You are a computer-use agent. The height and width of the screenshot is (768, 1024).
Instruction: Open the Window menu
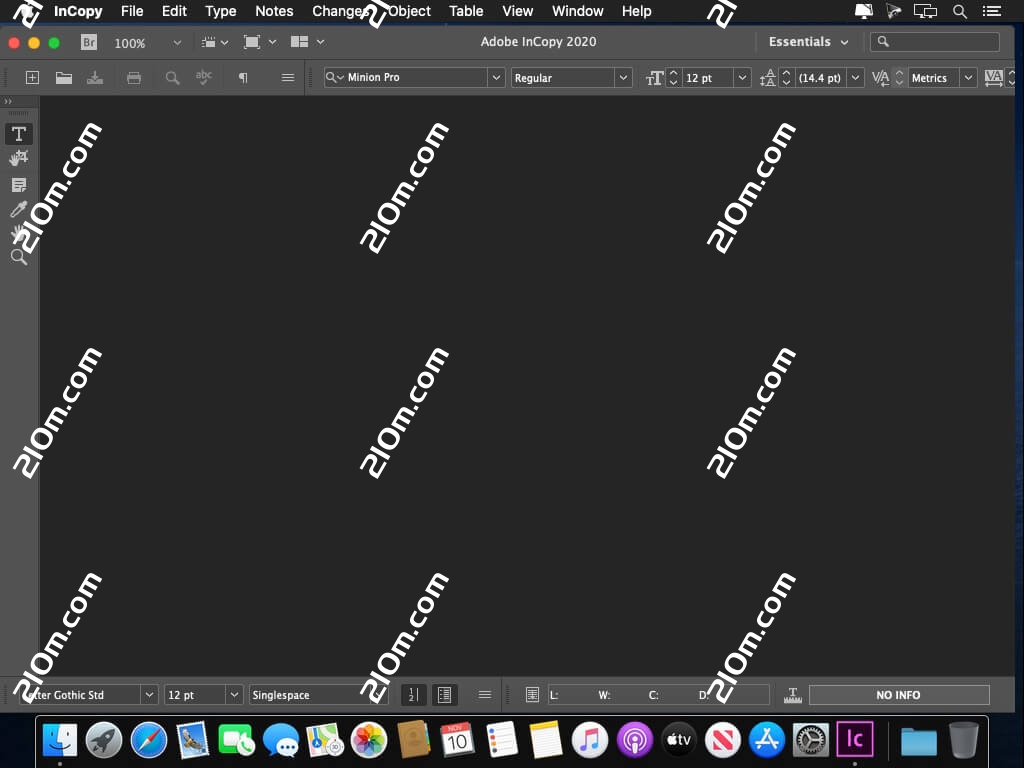coord(578,11)
